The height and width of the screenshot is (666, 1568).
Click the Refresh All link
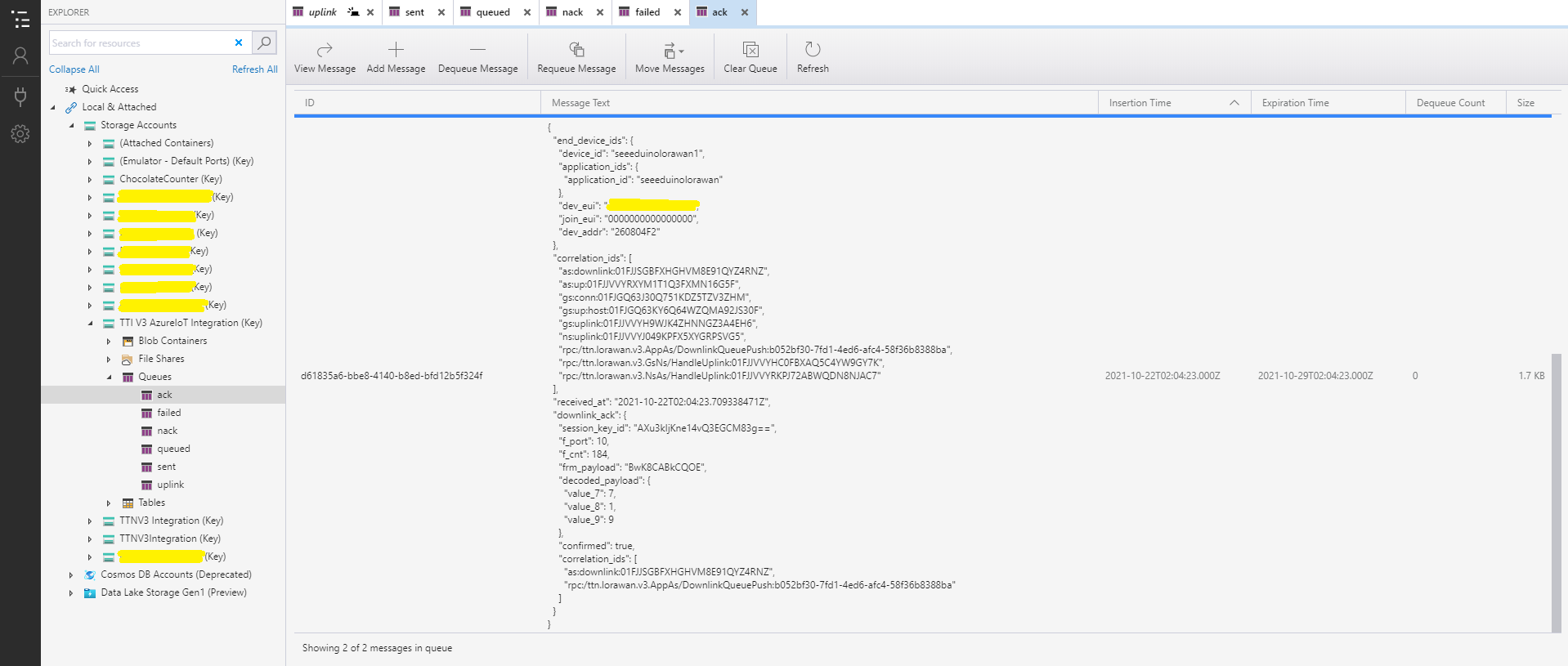tap(254, 69)
